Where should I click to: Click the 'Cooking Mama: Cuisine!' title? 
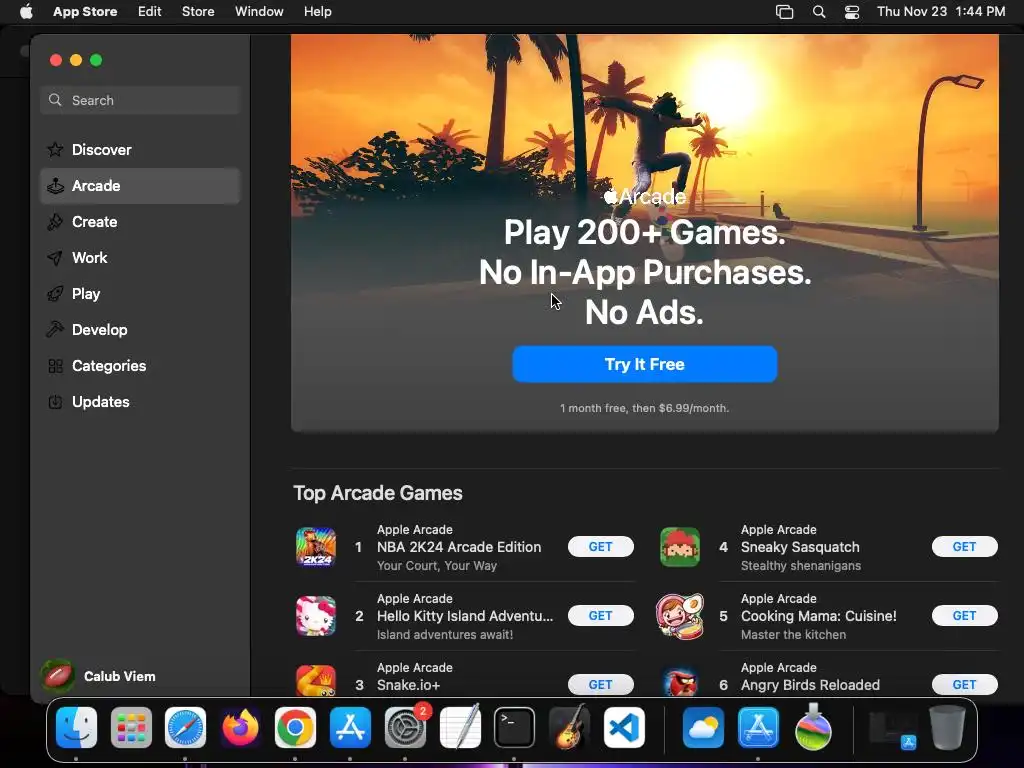(819, 616)
